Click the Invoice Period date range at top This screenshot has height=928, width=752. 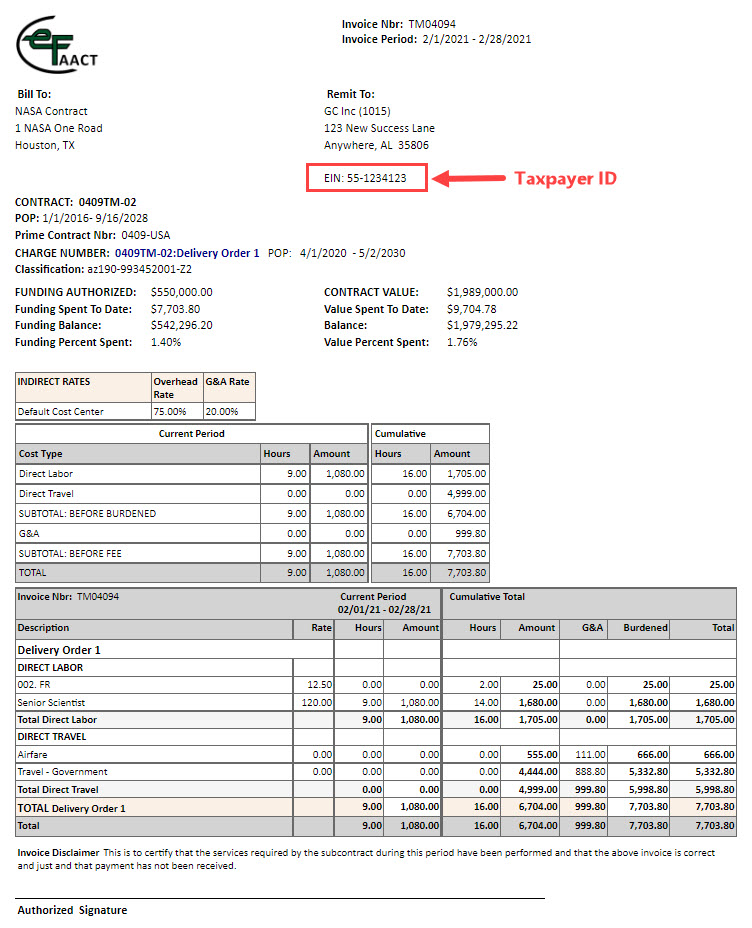point(475,40)
